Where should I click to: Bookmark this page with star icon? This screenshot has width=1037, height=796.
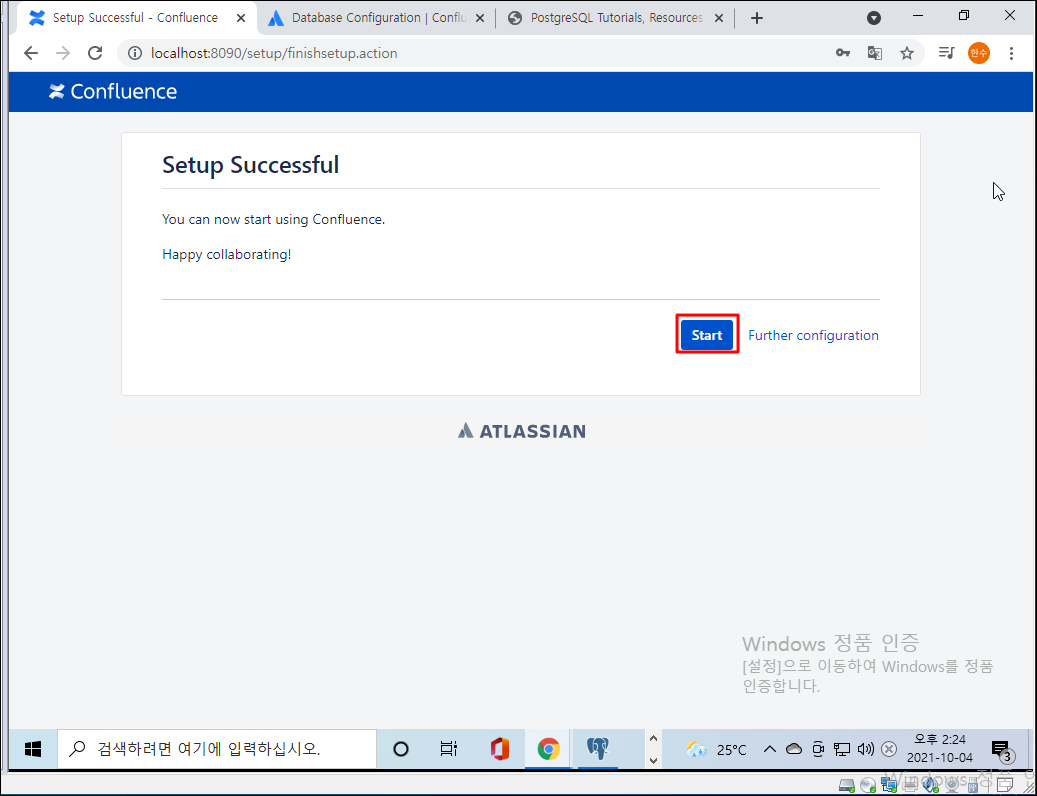pyautogui.click(x=907, y=53)
